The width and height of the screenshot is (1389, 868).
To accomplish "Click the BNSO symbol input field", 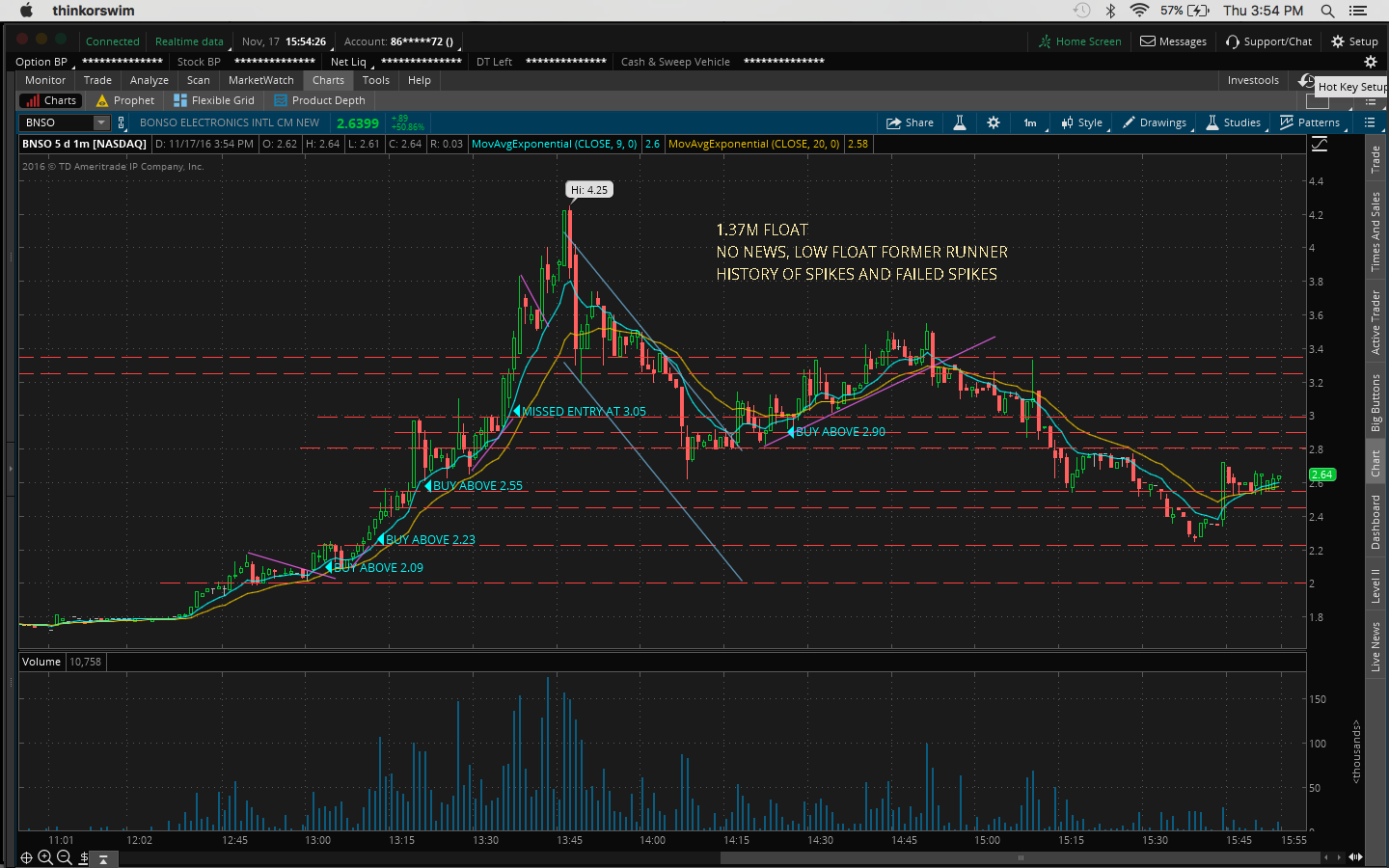I will (56, 122).
